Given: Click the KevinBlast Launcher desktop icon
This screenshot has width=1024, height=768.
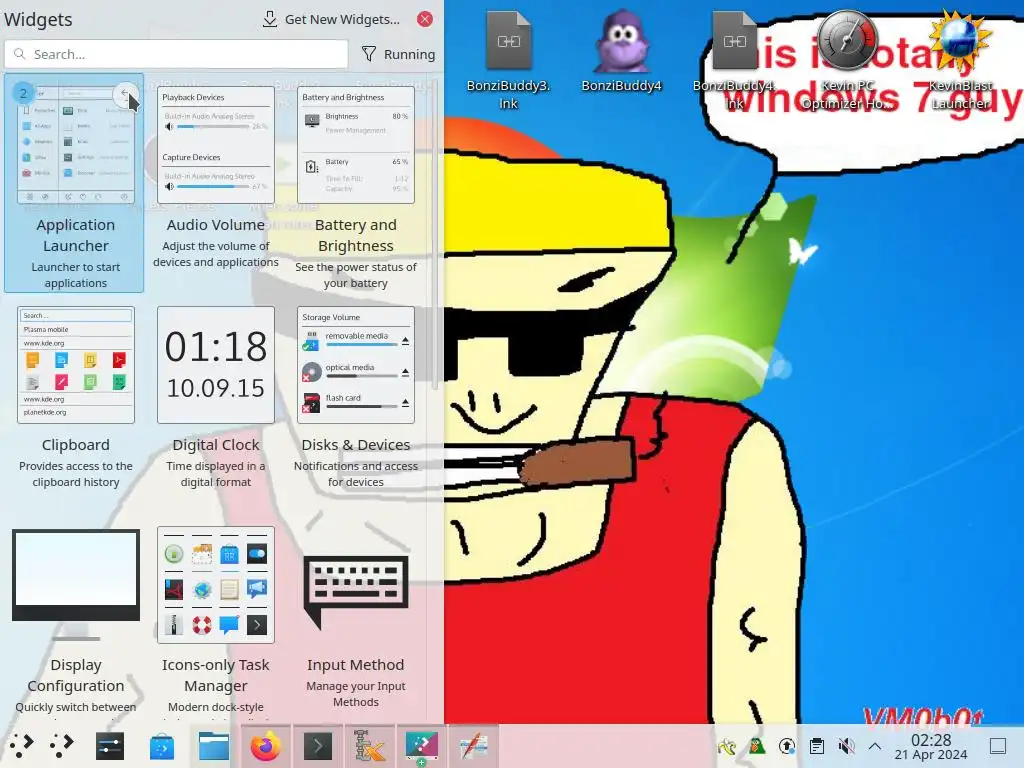Looking at the screenshot, I should [960, 60].
